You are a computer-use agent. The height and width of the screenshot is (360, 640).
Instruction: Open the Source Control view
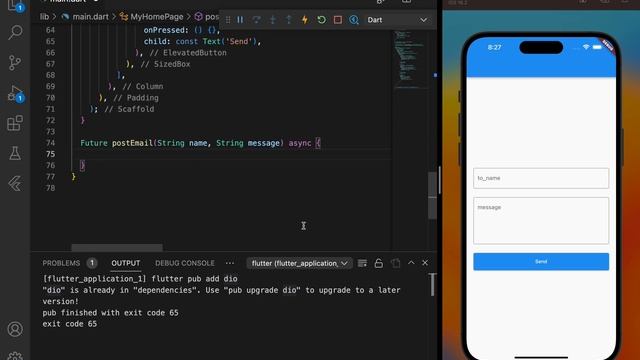click(x=15, y=63)
